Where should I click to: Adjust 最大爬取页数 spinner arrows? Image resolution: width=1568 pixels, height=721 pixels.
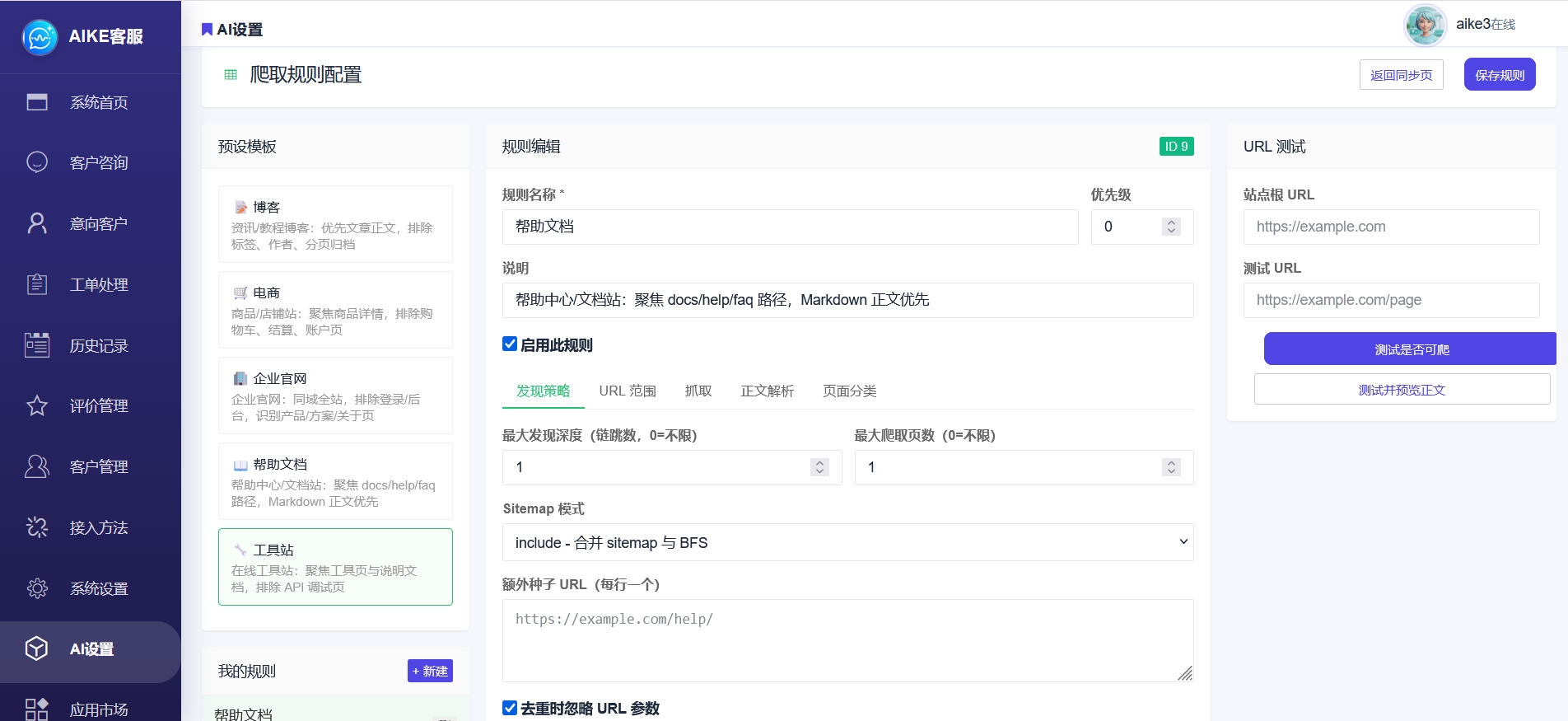tap(1171, 467)
